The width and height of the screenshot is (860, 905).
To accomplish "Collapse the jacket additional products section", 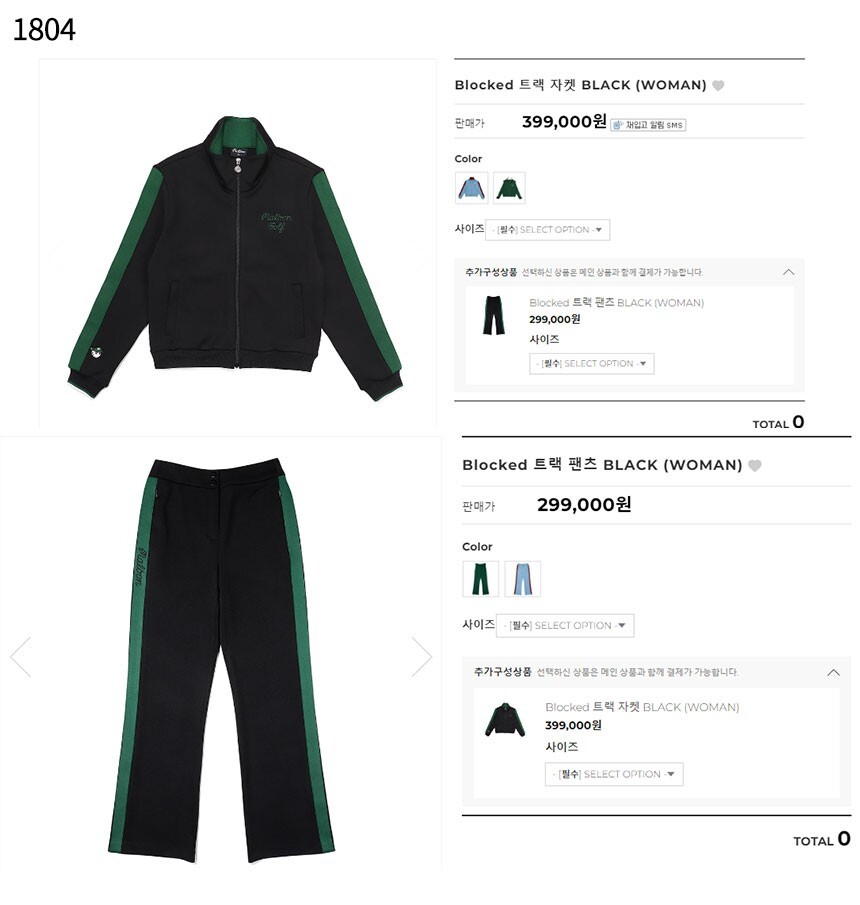I will [x=788, y=272].
